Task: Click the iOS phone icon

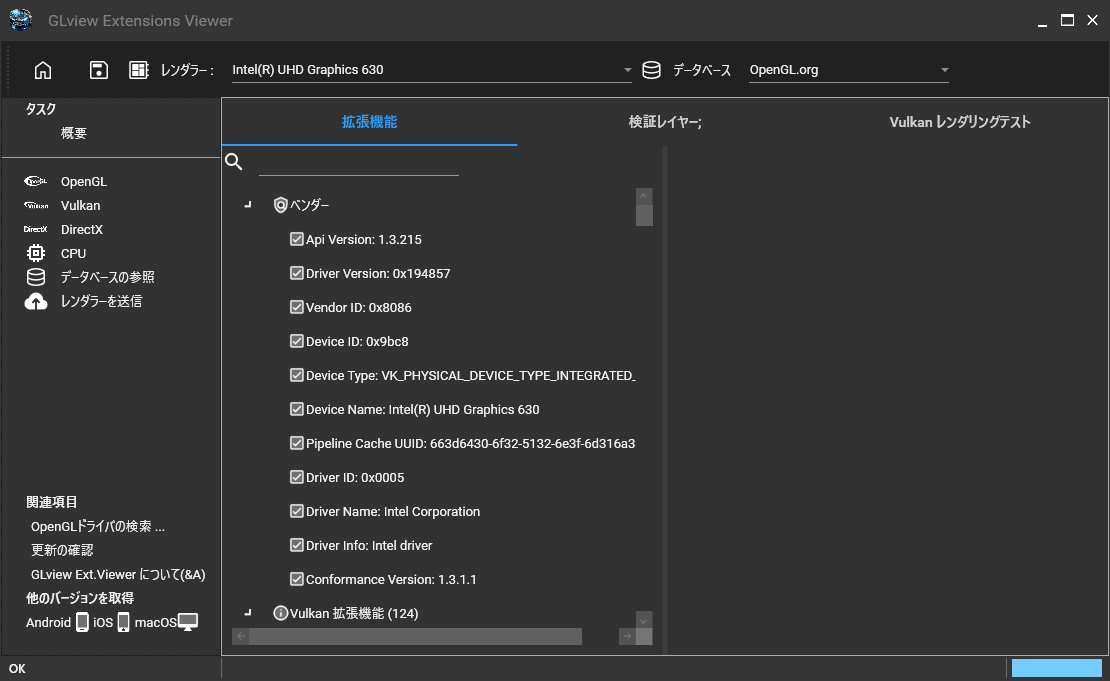Action: coord(123,622)
